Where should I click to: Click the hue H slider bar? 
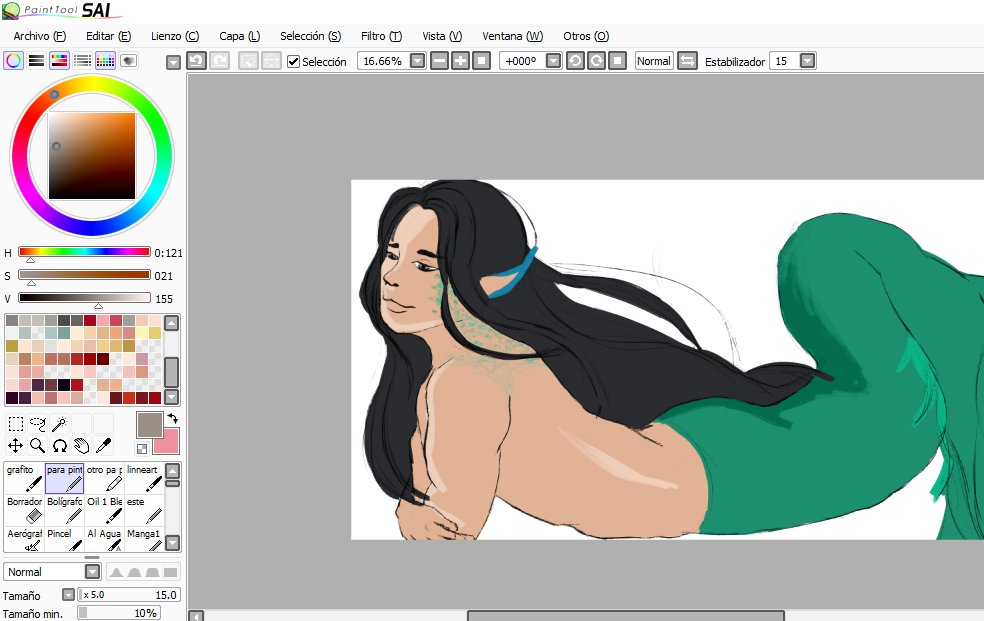pos(84,252)
